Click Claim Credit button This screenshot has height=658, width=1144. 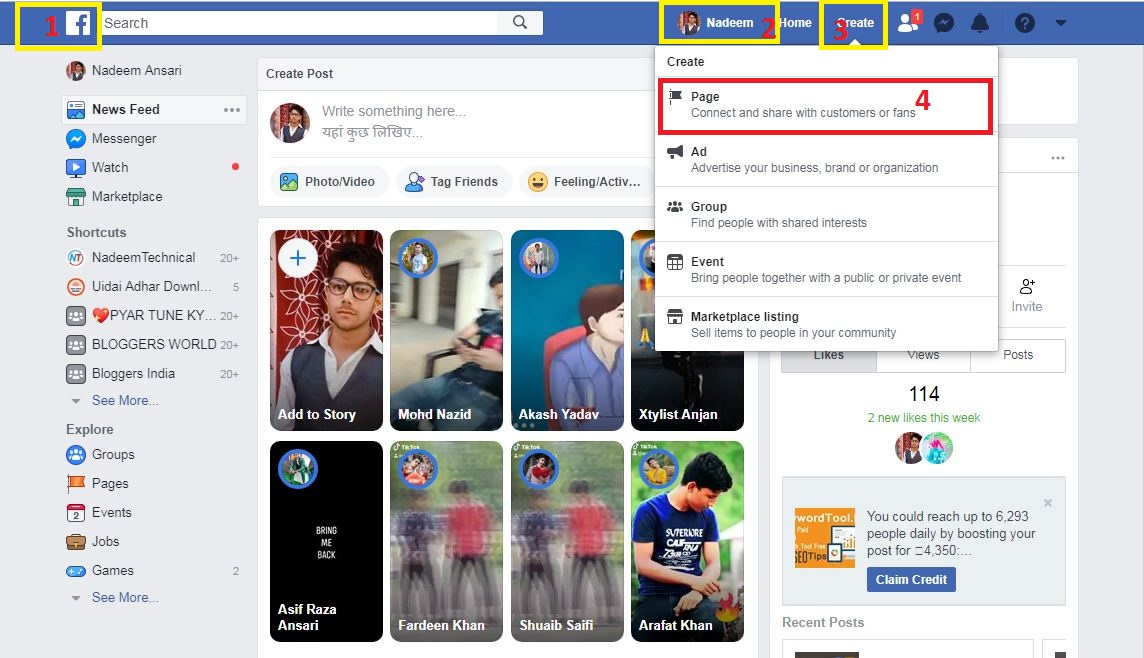pyautogui.click(x=911, y=580)
